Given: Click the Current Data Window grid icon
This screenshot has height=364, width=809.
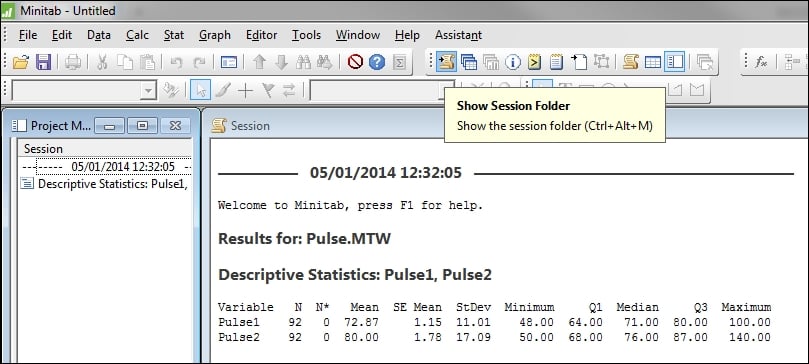Looking at the screenshot, I should coord(653,62).
